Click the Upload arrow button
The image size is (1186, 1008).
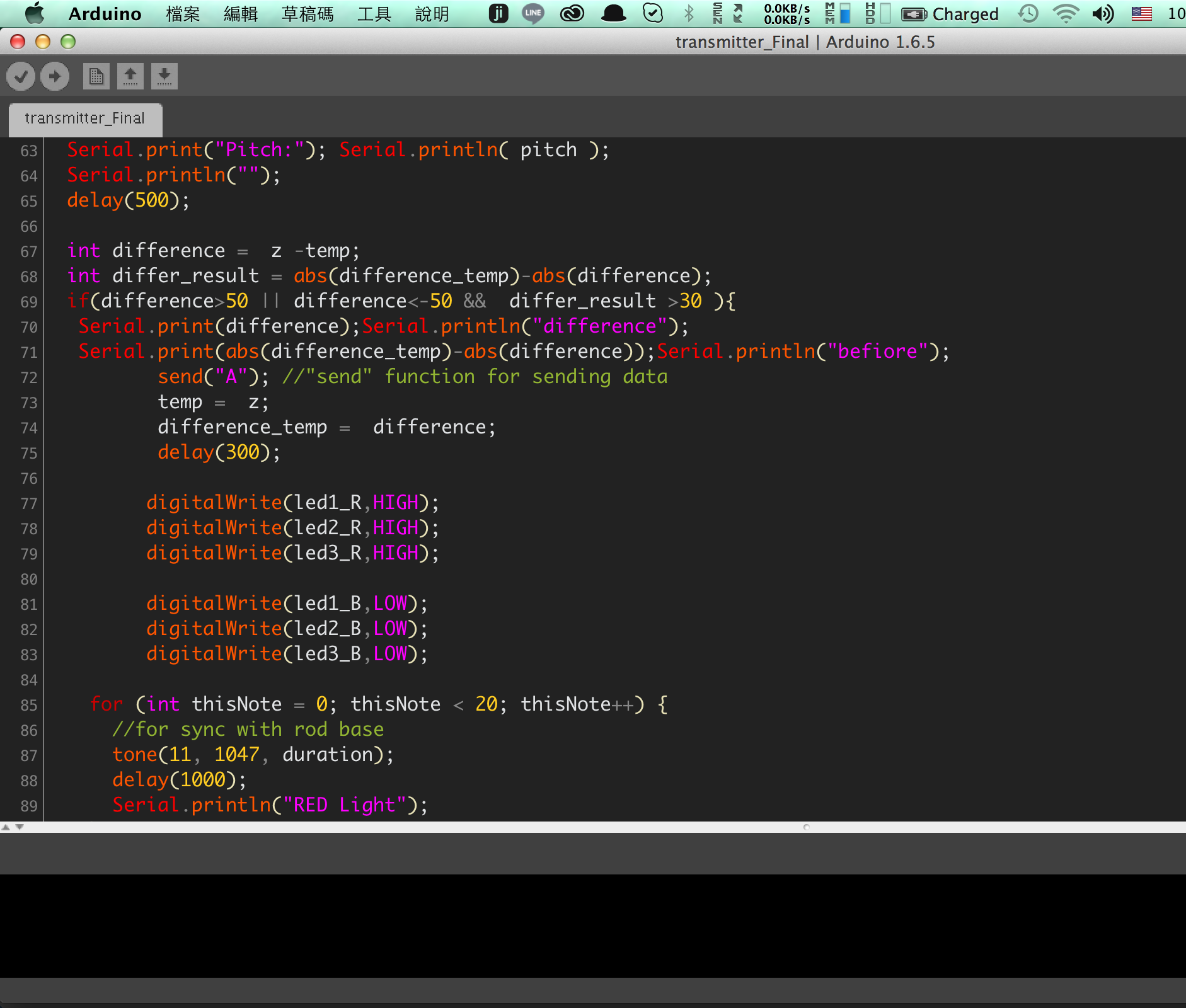coord(55,76)
